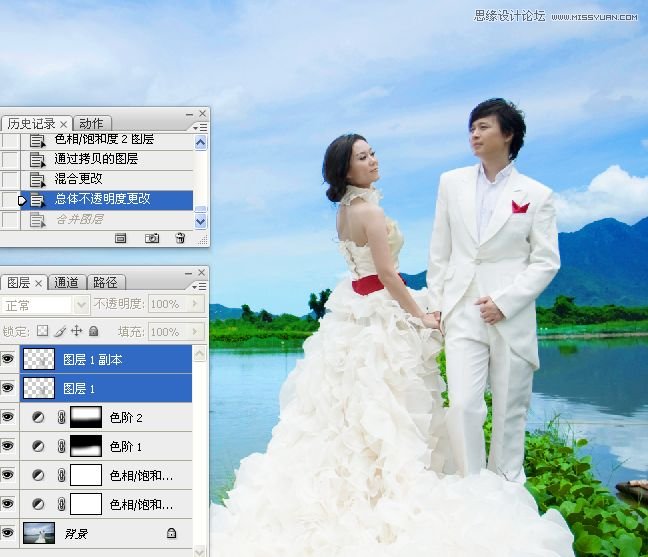Select history state 总体不透明度更改
This screenshot has height=557, width=648.
tap(107, 199)
